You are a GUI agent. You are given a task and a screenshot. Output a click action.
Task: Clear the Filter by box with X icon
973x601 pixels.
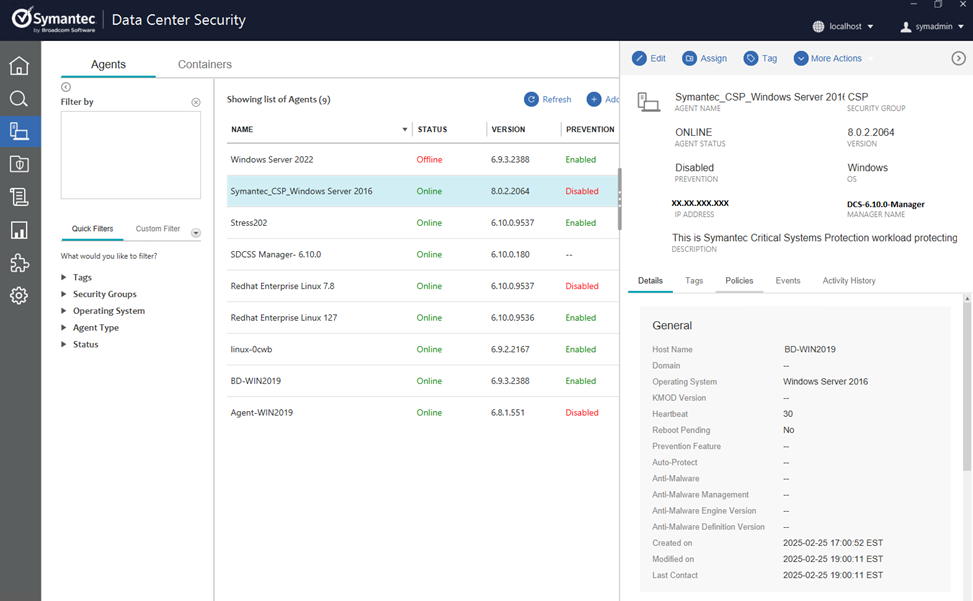pos(196,102)
